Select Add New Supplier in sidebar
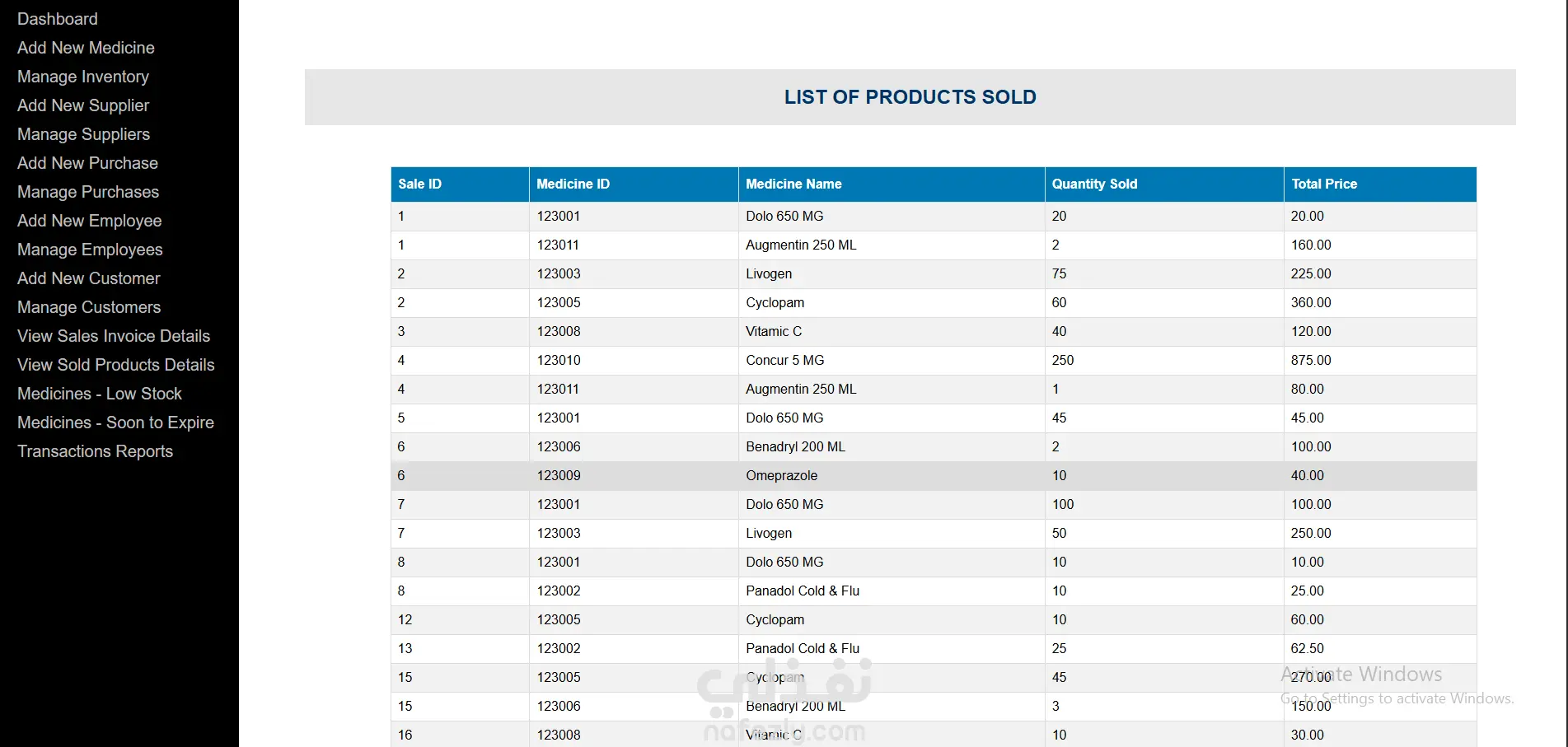This screenshot has width=1568, height=747. [x=83, y=105]
